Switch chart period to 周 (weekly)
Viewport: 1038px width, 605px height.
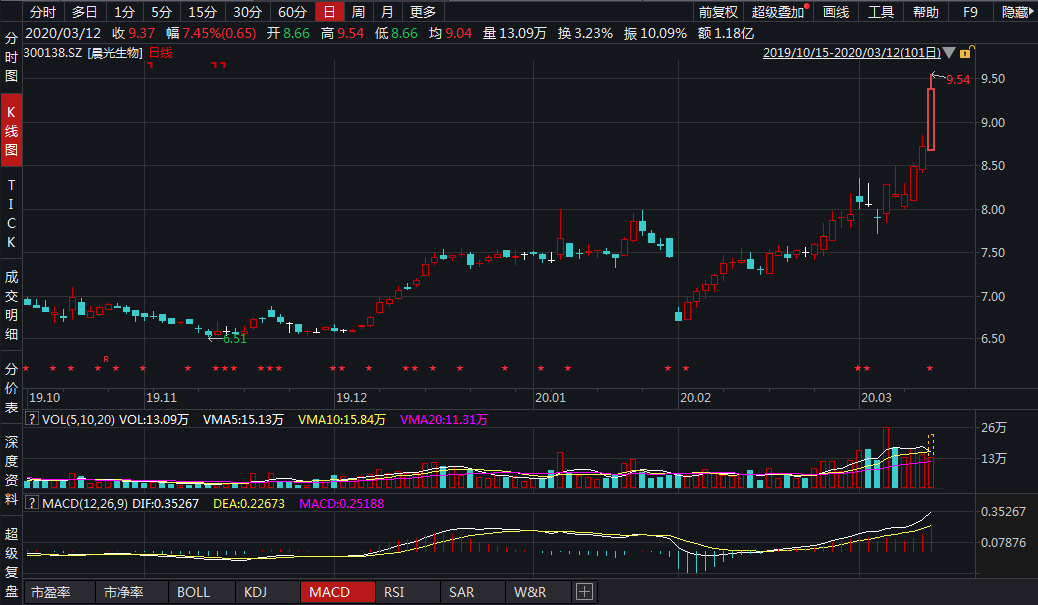[x=357, y=12]
